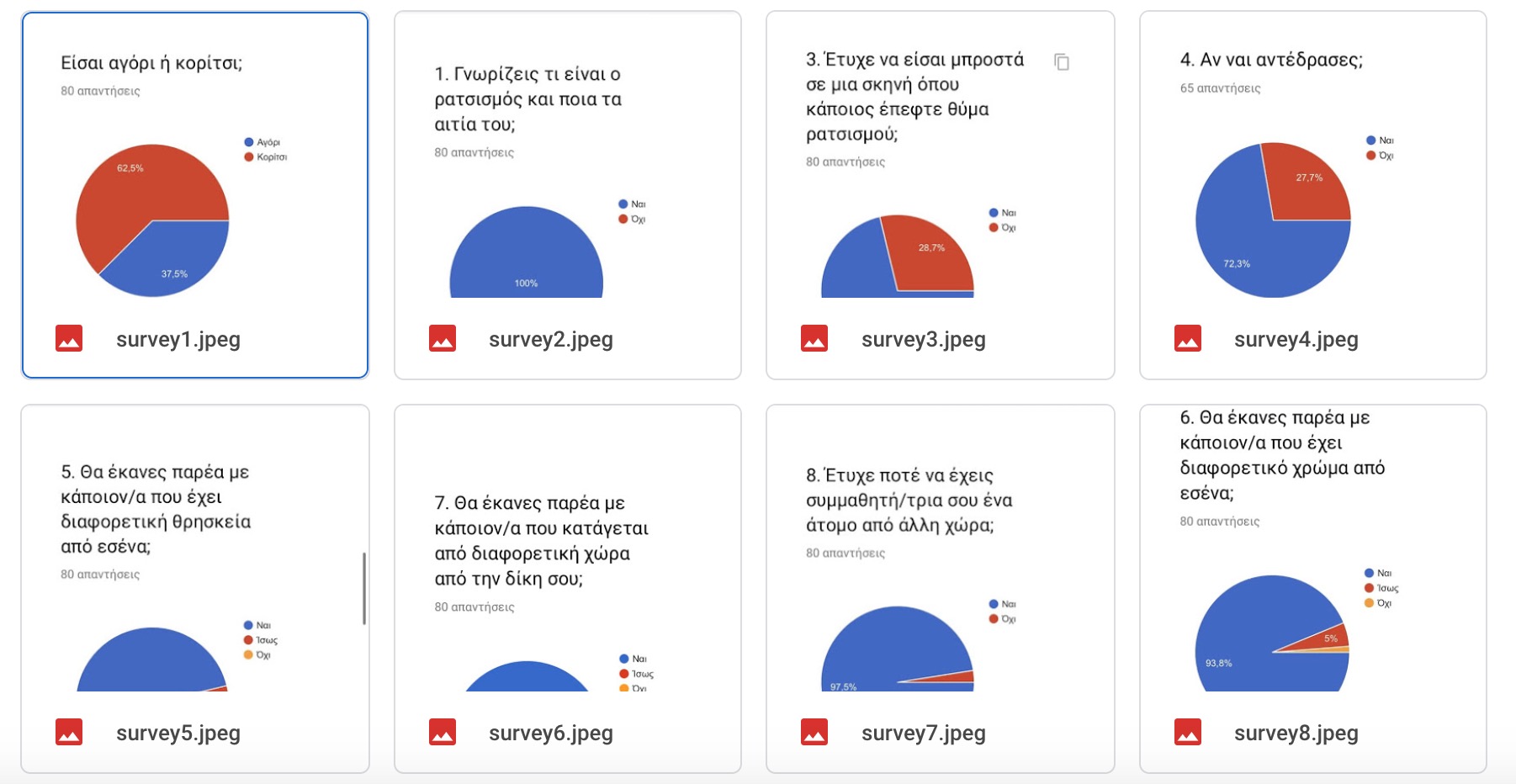Click the image file icon beside survey6.jpeg
The image size is (1516, 784).
pos(443,732)
